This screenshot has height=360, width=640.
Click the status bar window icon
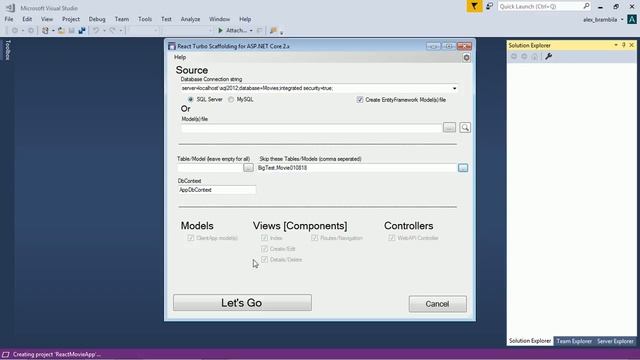[5, 354]
